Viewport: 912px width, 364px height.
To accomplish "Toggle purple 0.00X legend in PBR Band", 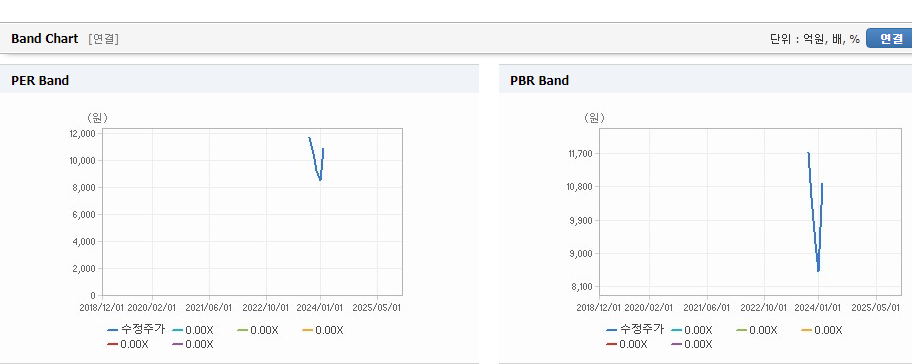I will [x=692, y=344].
